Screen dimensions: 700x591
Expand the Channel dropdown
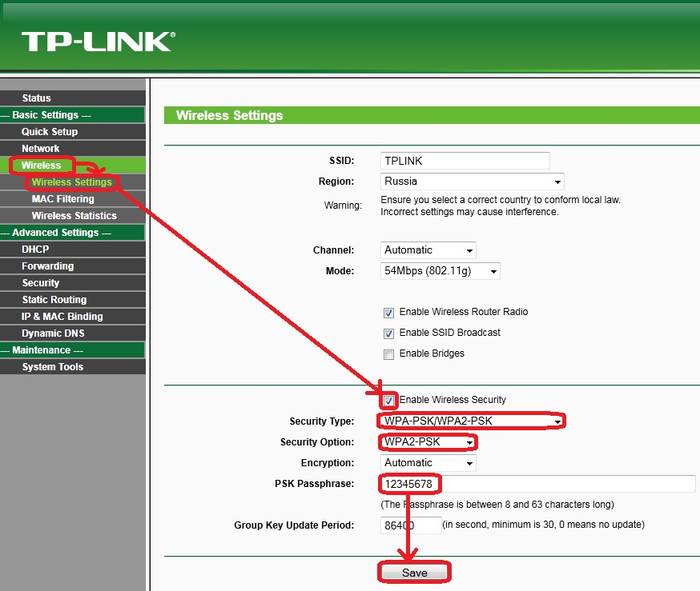coord(428,250)
